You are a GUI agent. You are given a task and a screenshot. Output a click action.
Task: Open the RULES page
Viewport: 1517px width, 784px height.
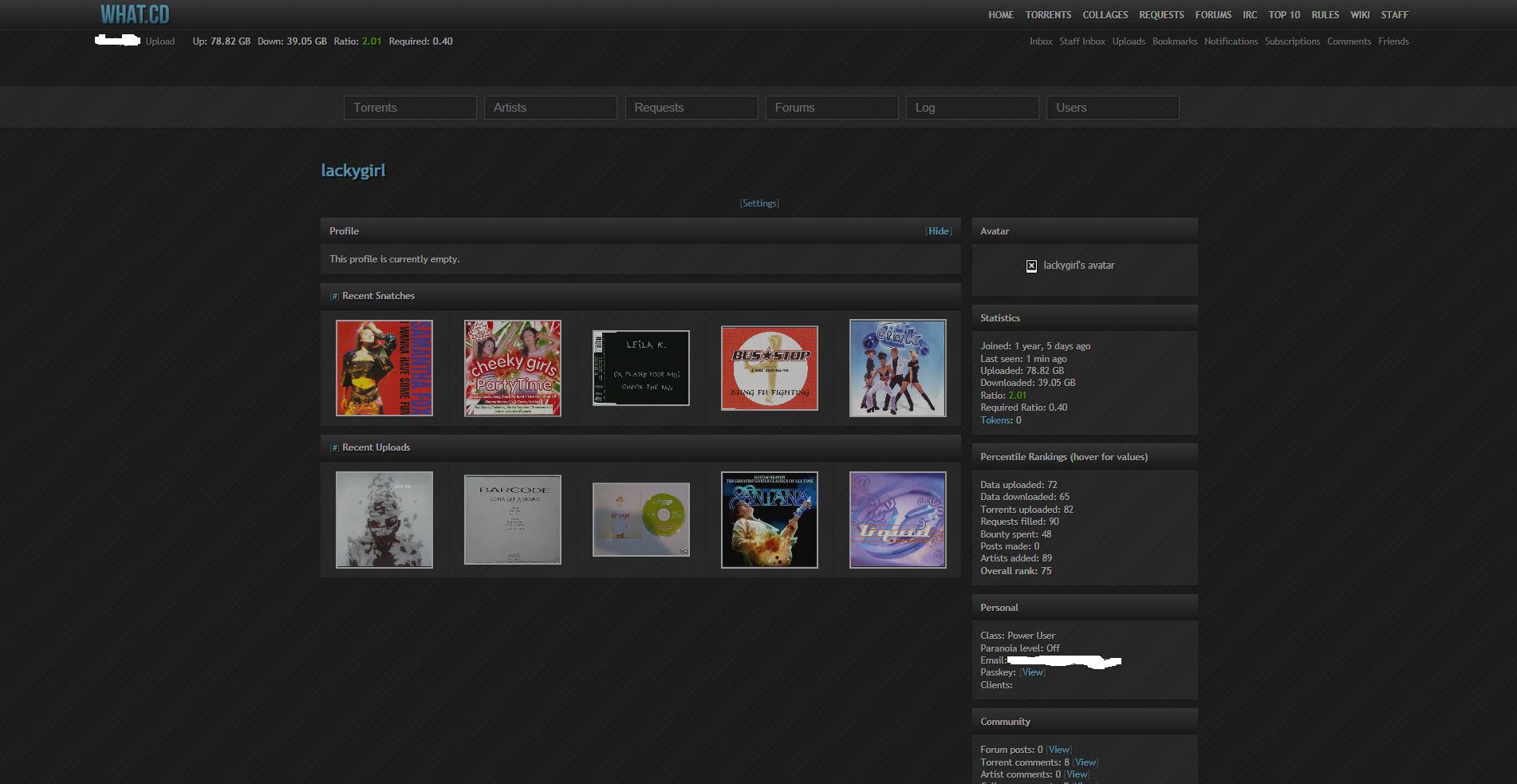point(1326,15)
